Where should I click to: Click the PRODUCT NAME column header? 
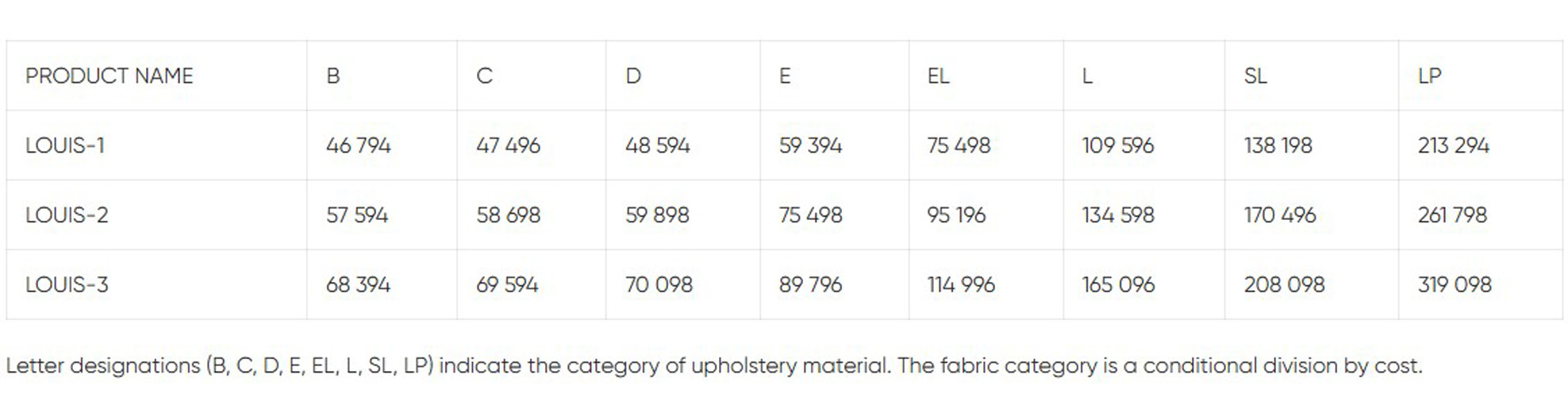(x=110, y=76)
